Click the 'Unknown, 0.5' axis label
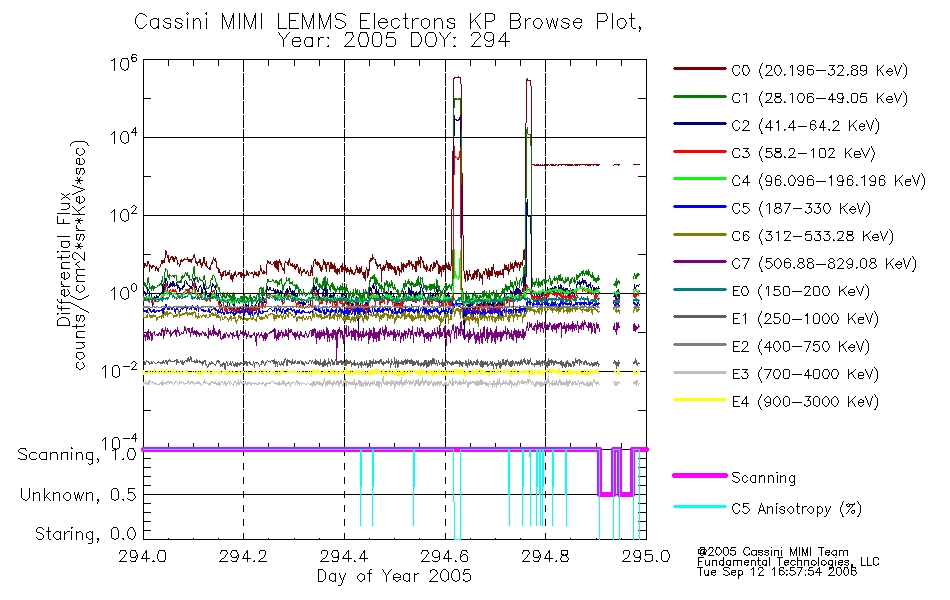The width and height of the screenshot is (950, 600). (x=78, y=495)
